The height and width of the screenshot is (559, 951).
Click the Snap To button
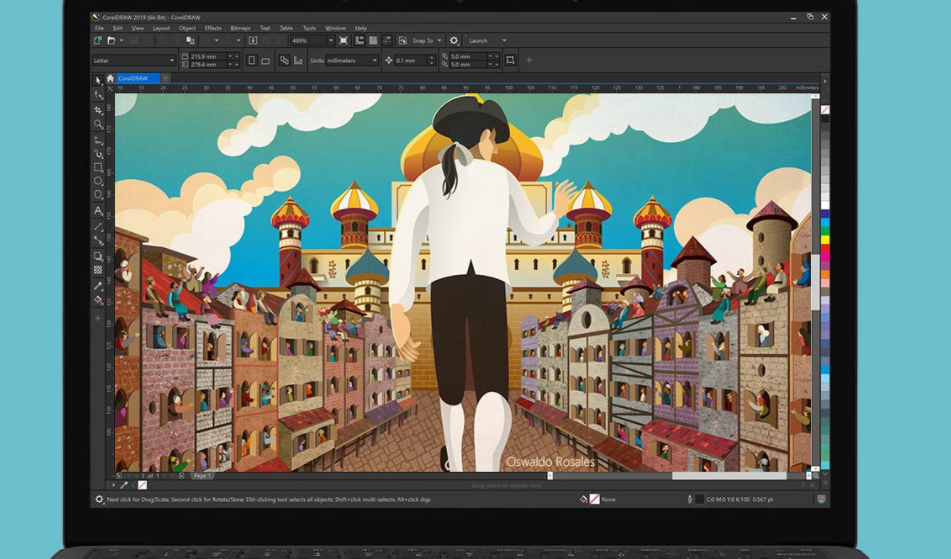(x=421, y=41)
